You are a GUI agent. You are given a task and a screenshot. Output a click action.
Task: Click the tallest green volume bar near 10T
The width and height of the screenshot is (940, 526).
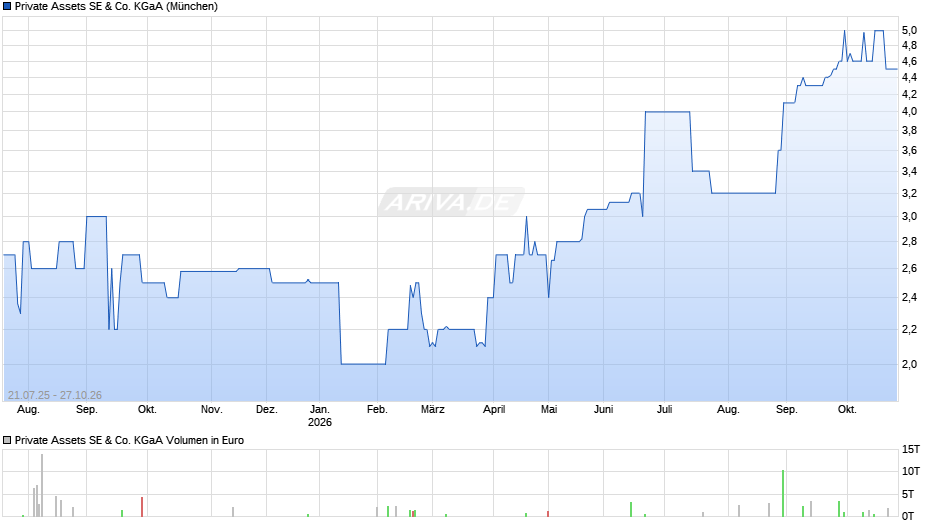pos(783,494)
